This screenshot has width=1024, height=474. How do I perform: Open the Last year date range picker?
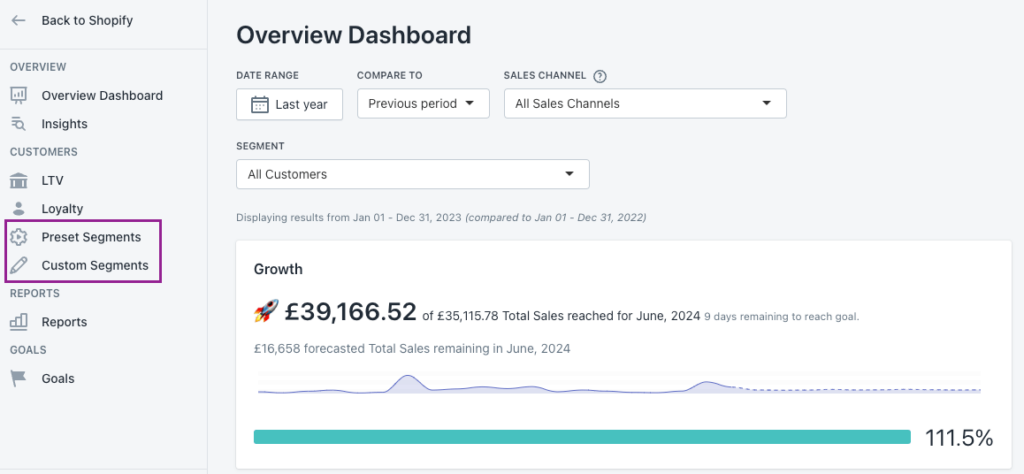(289, 104)
